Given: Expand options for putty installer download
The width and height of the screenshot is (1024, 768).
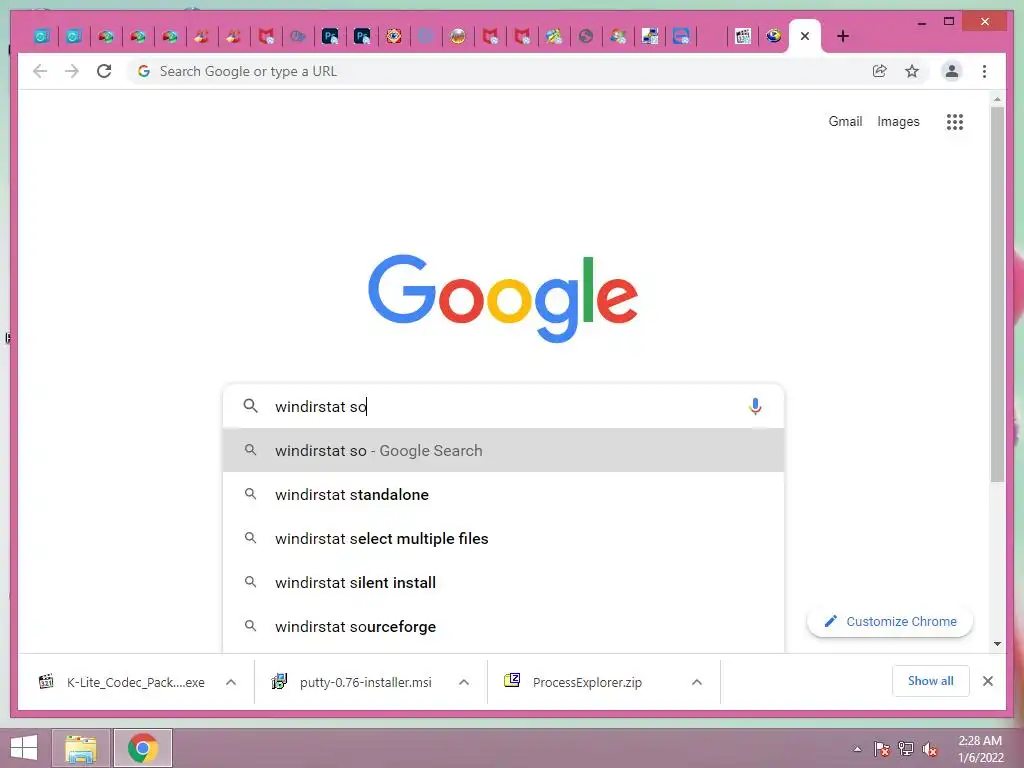Looking at the screenshot, I should click(x=464, y=682).
